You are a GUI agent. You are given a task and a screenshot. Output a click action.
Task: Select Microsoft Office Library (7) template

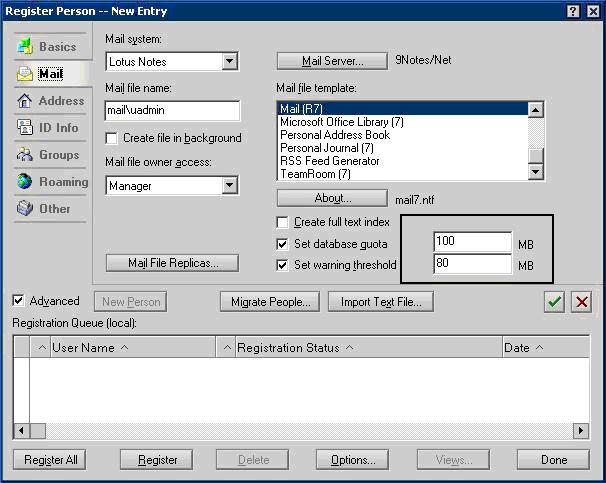pyautogui.click(x=402, y=122)
